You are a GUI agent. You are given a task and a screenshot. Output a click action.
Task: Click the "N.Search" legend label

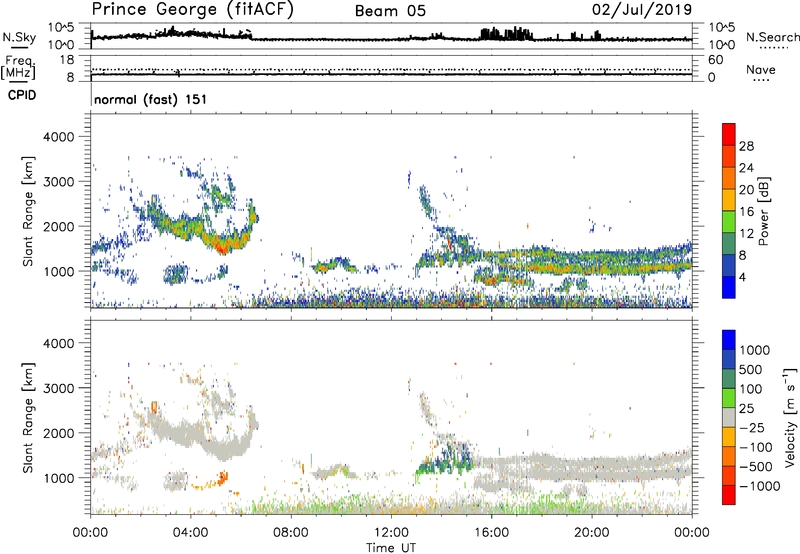point(773,37)
